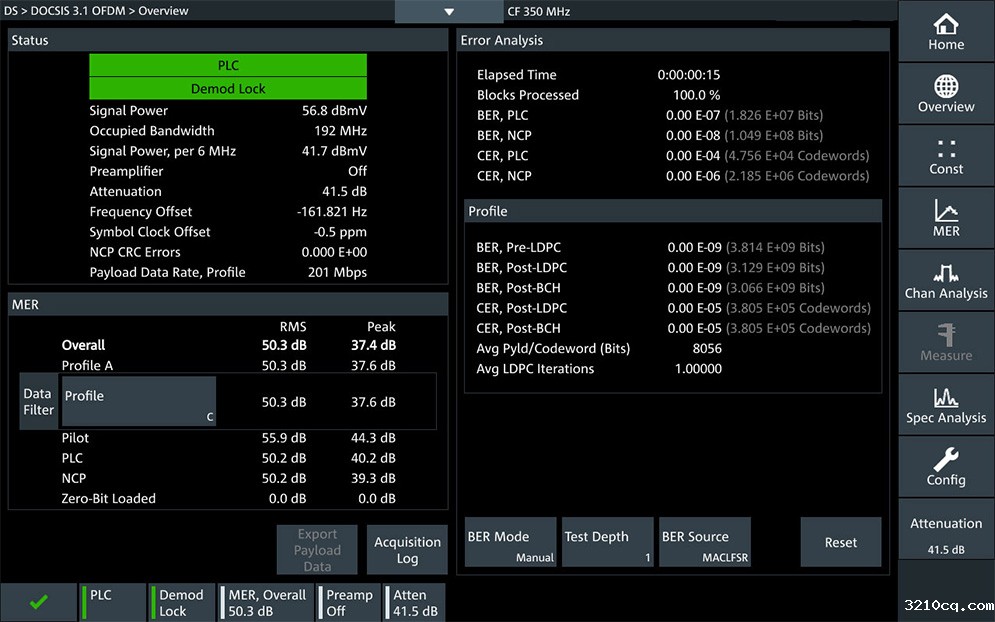The image size is (995, 622).
Task: Open Chan Analysis view
Action: (x=945, y=280)
